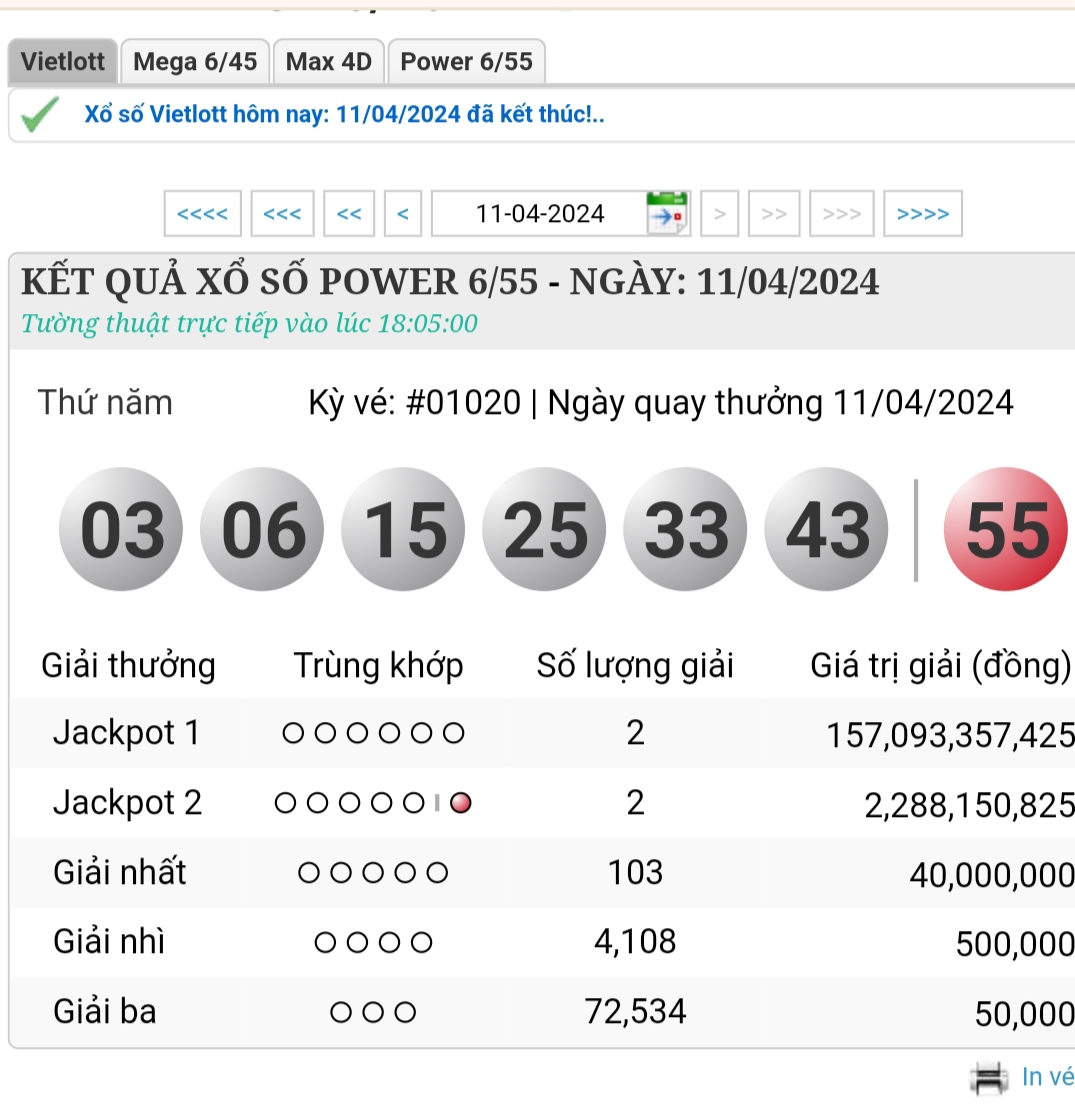Click the <<< navigation button
This screenshot has height=1110, width=1075.
pos(282,213)
